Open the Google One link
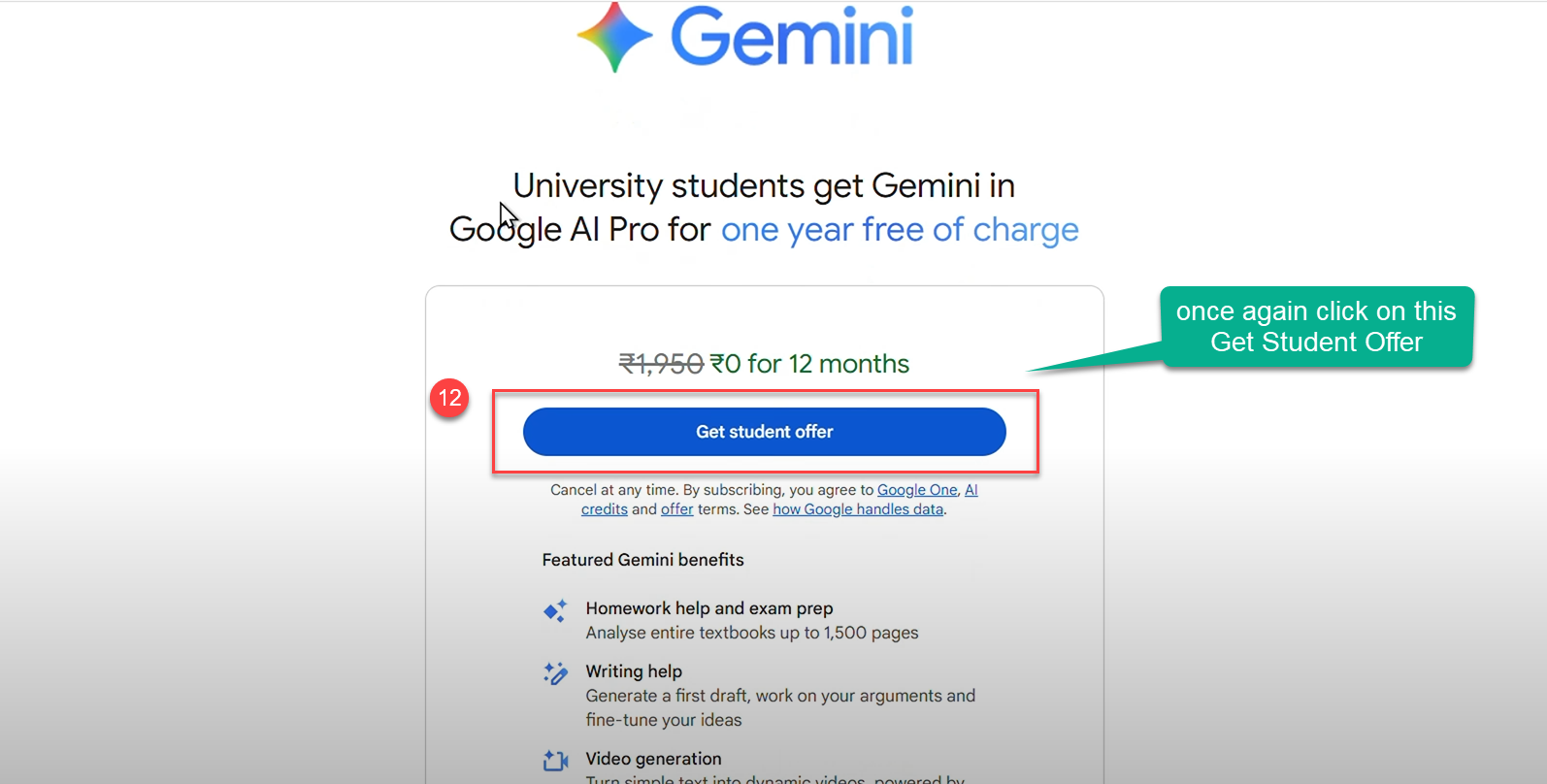 916,490
